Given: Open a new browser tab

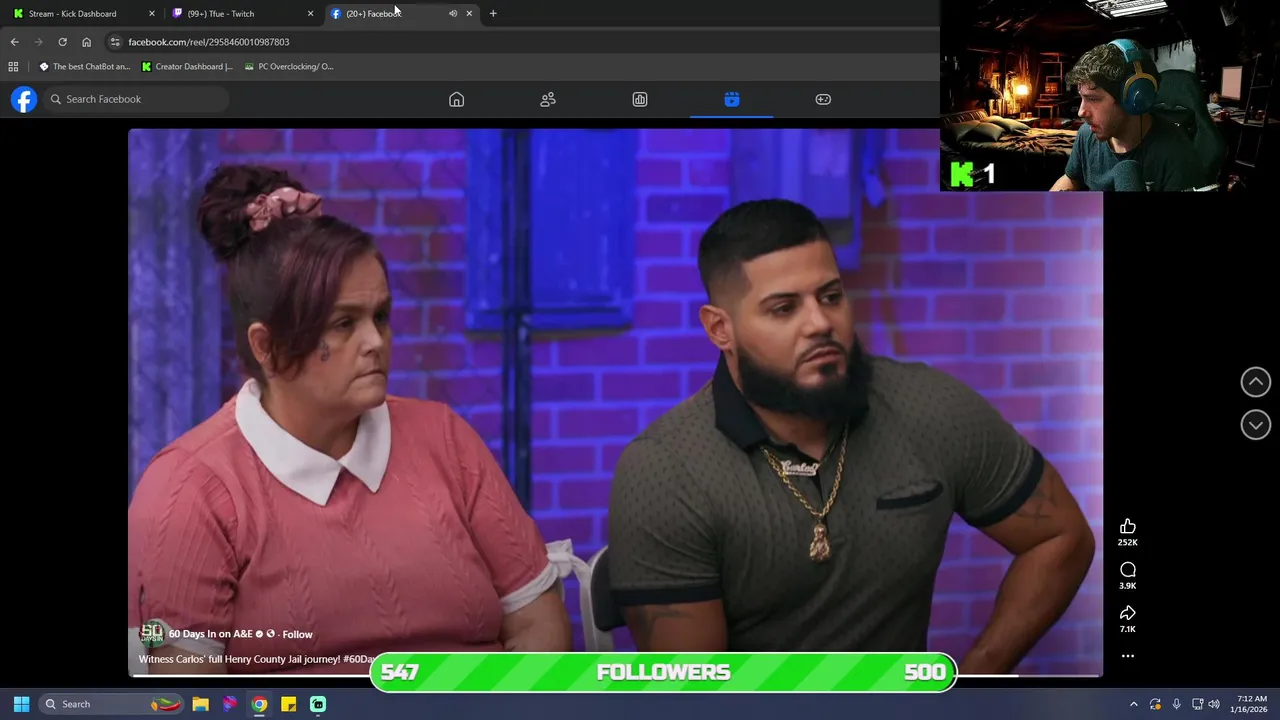Looking at the screenshot, I should [x=493, y=13].
